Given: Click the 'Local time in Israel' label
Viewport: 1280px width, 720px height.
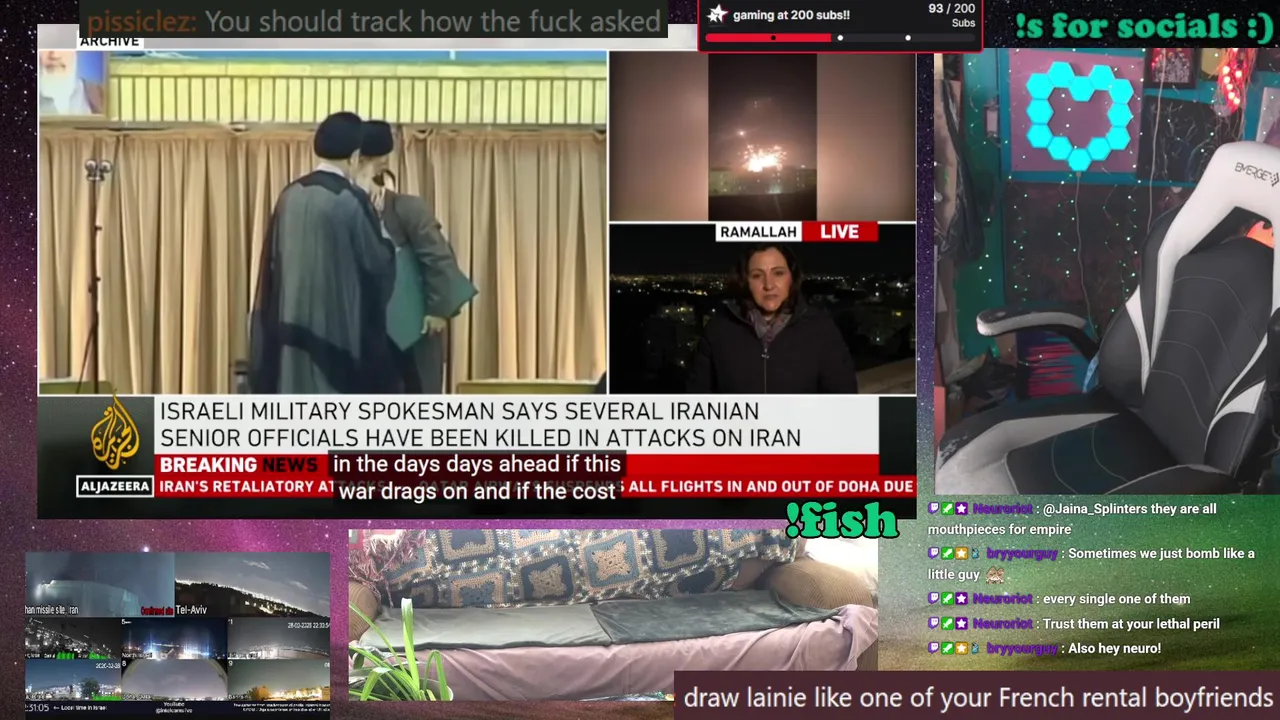Looking at the screenshot, I should pos(80,708).
